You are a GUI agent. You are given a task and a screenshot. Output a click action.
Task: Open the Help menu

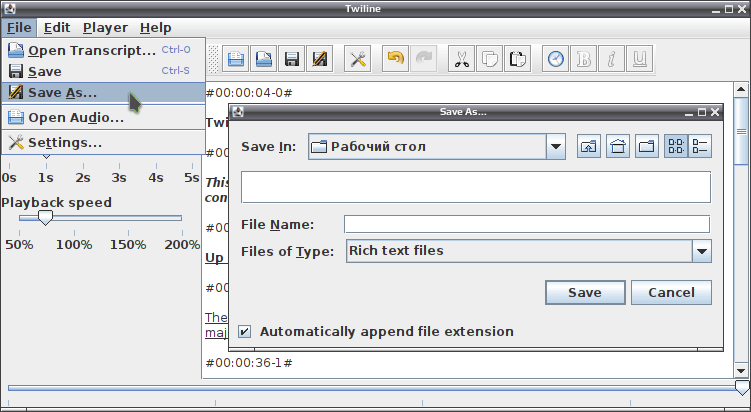[156, 28]
